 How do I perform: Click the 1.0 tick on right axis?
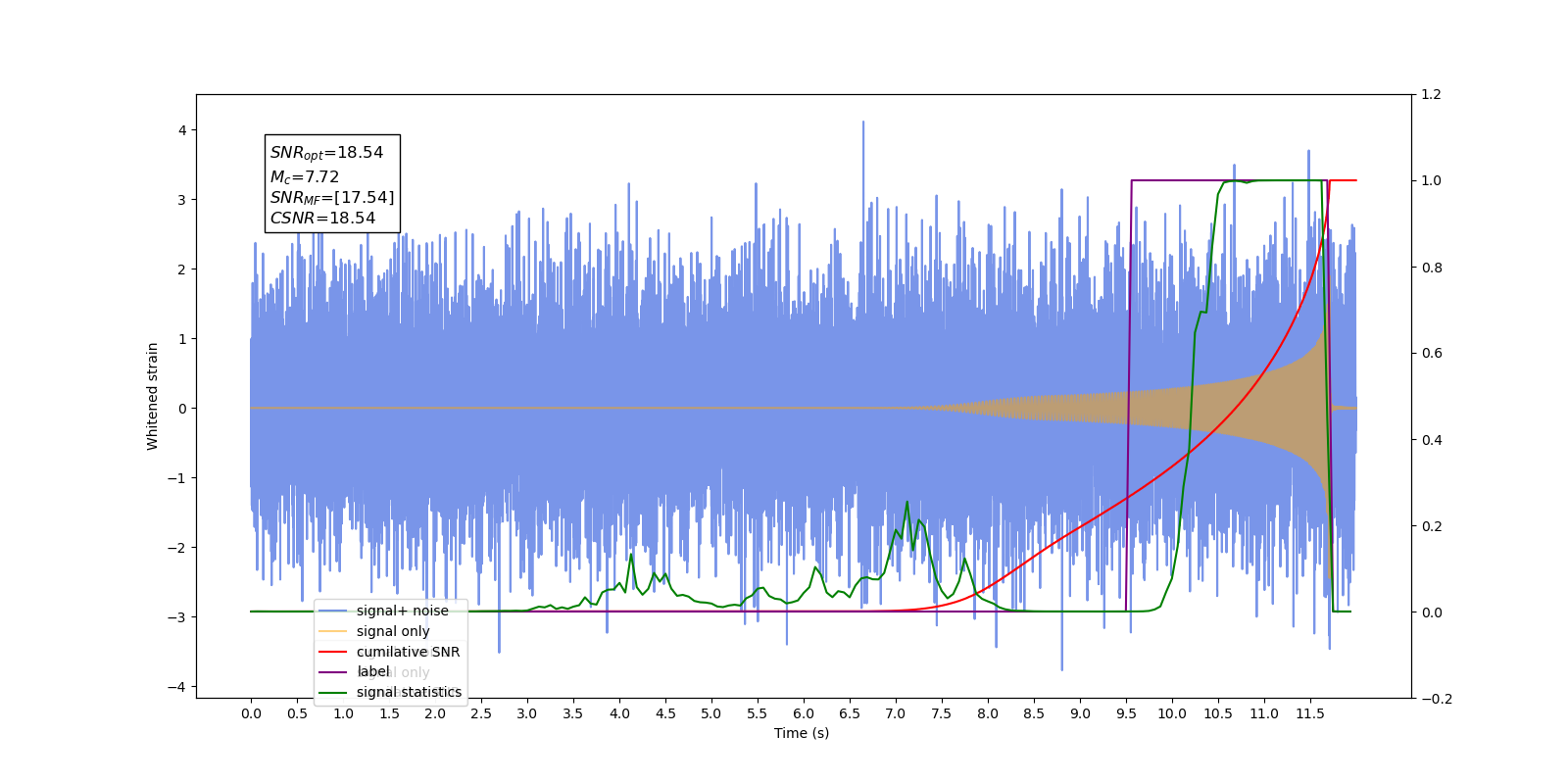point(1432,181)
